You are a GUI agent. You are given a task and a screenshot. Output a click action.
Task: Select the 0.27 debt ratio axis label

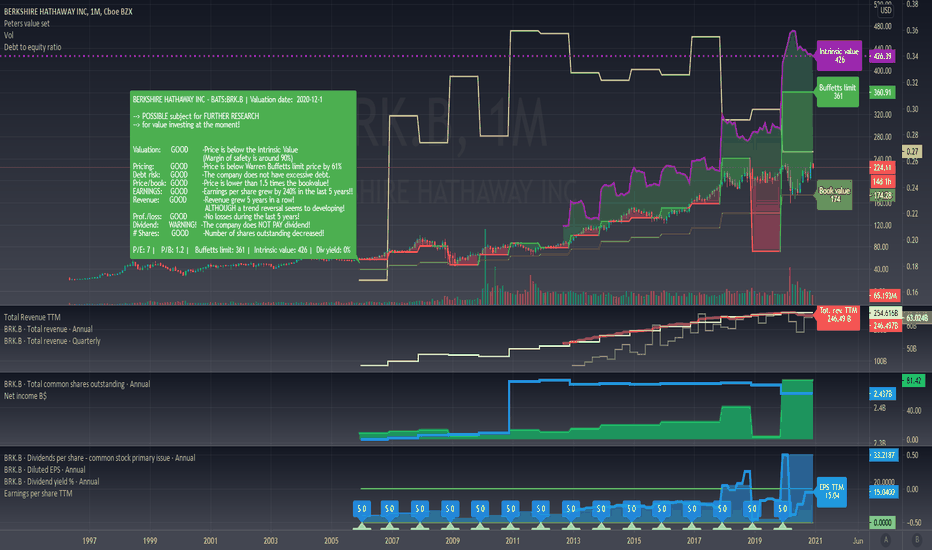coord(912,152)
